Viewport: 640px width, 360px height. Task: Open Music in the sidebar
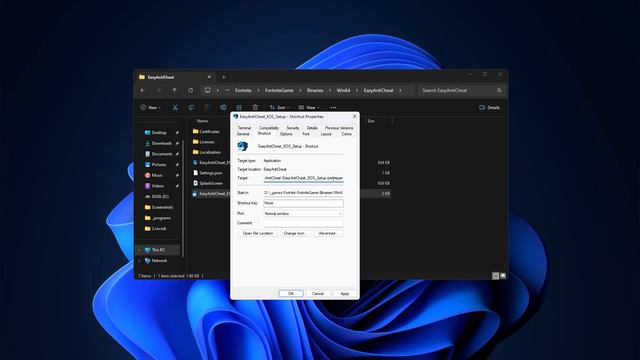[x=157, y=175]
